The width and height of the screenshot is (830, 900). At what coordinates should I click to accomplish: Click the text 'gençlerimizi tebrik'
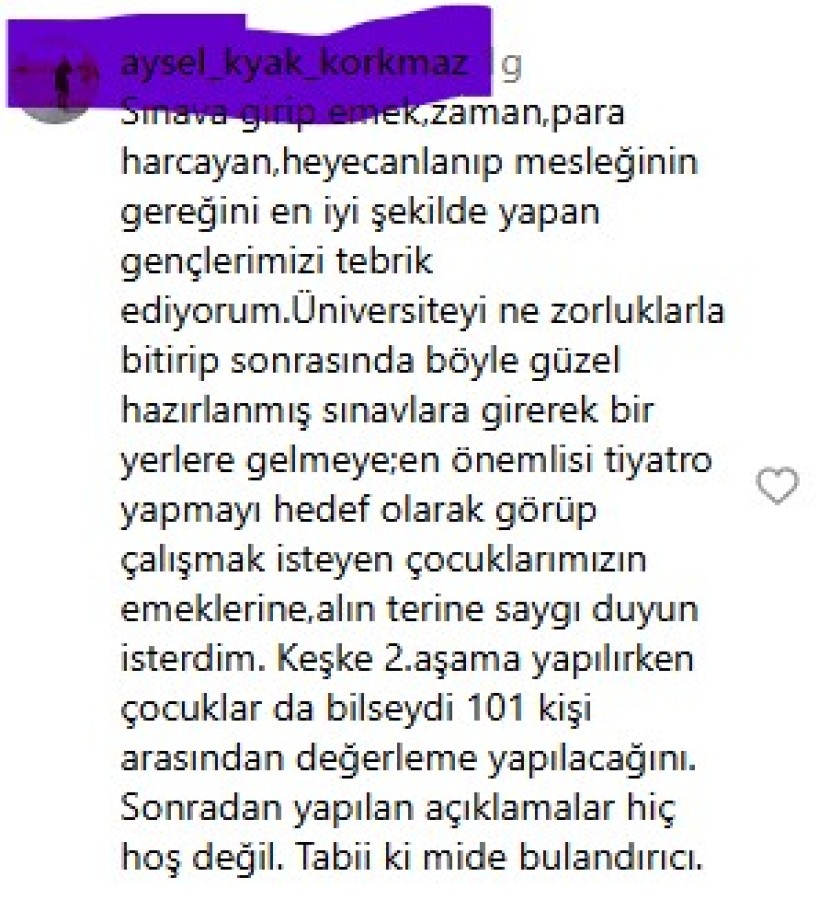coord(277,262)
